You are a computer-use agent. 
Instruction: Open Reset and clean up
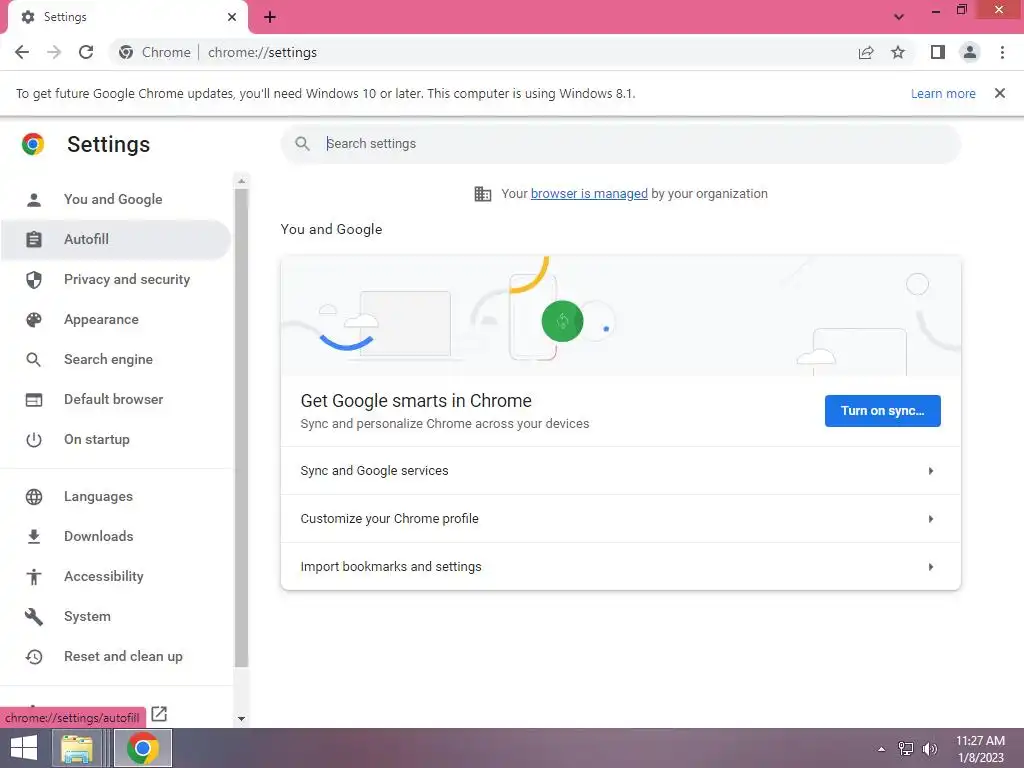coord(116,656)
